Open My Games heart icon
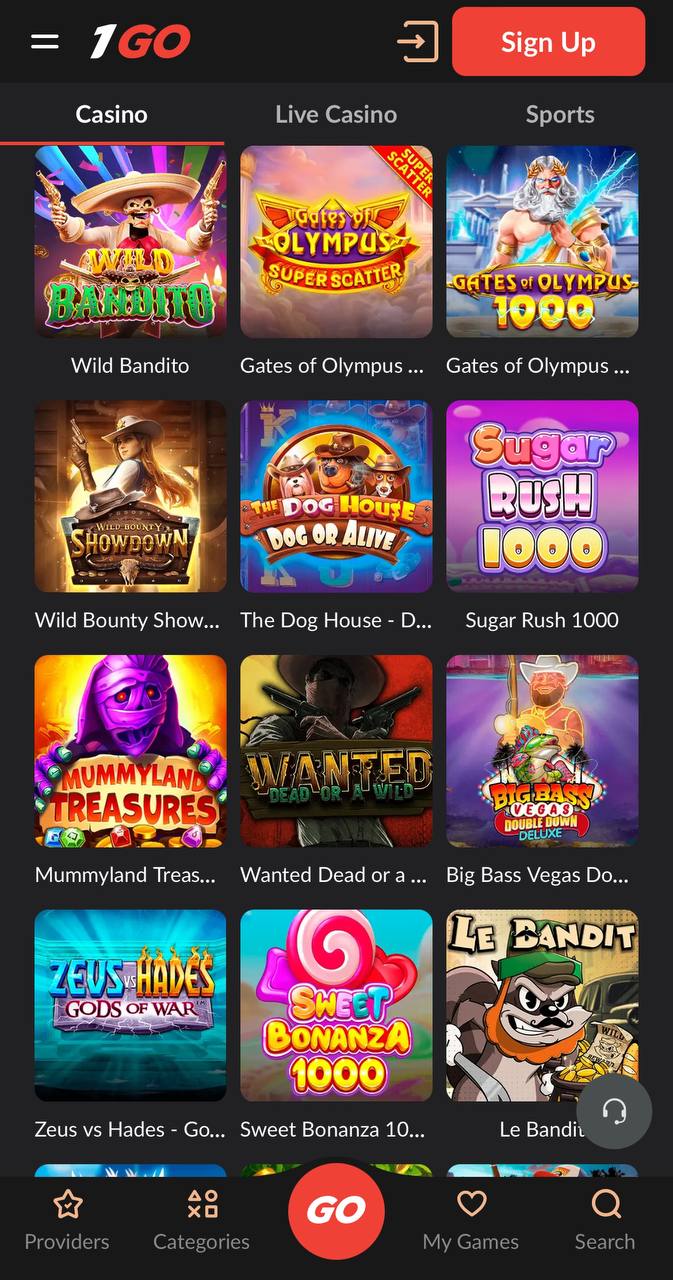This screenshot has width=673, height=1280. [x=471, y=1204]
